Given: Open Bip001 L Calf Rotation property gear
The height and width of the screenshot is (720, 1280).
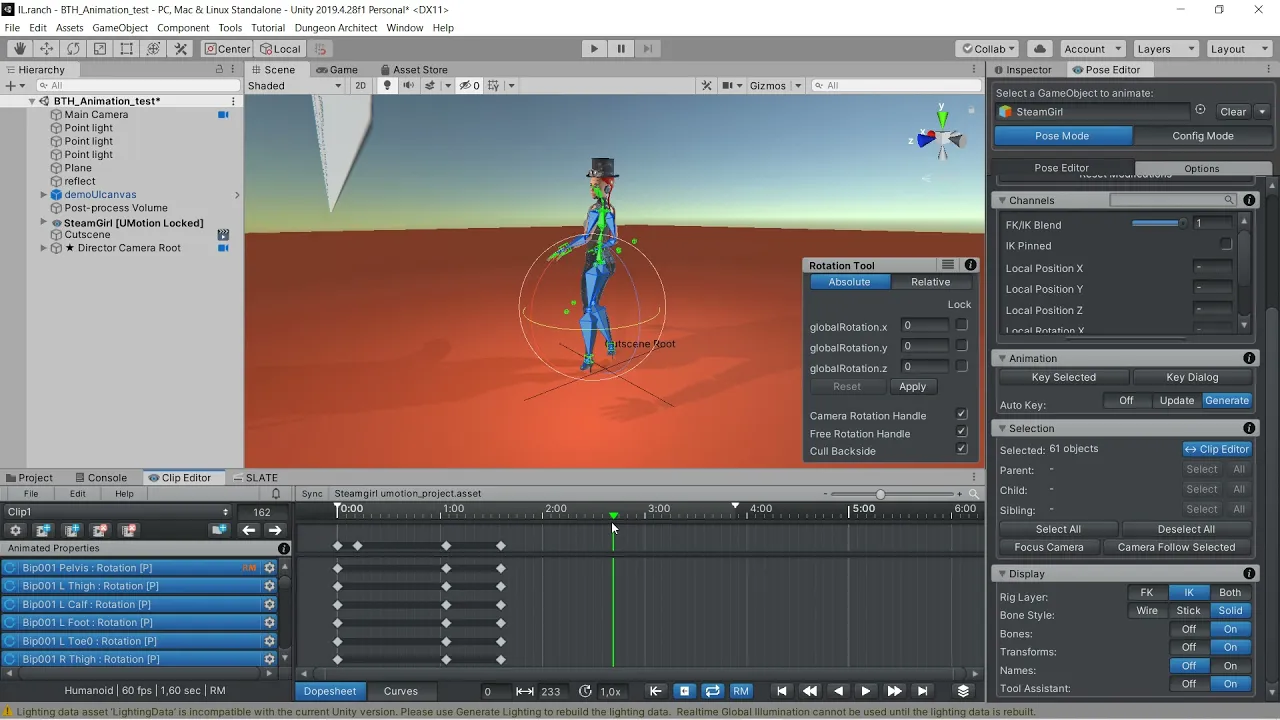Looking at the screenshot, I should coord(269,604).
